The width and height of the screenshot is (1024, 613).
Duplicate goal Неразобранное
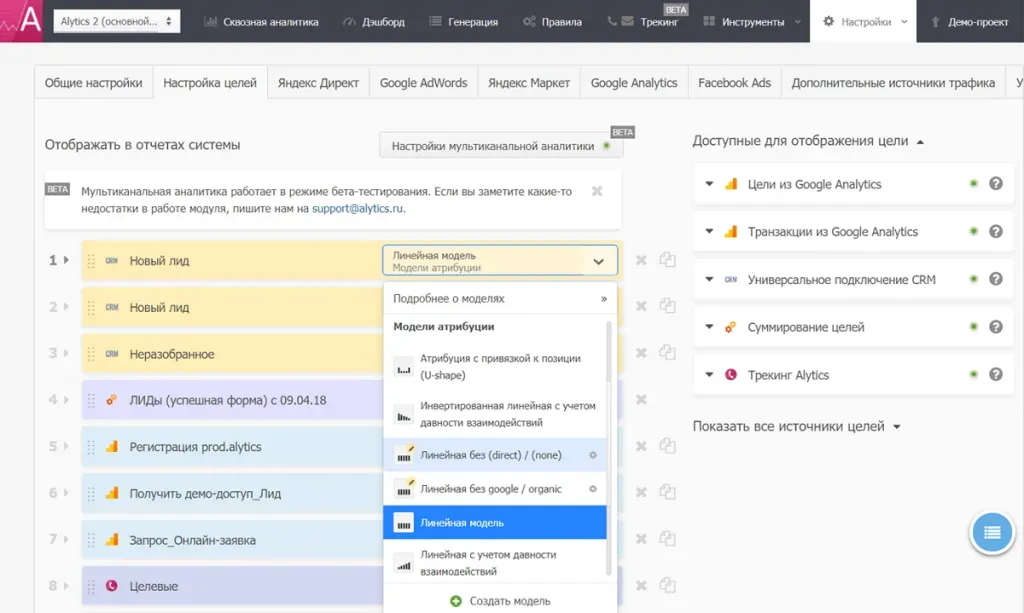[x=667, y=352]
